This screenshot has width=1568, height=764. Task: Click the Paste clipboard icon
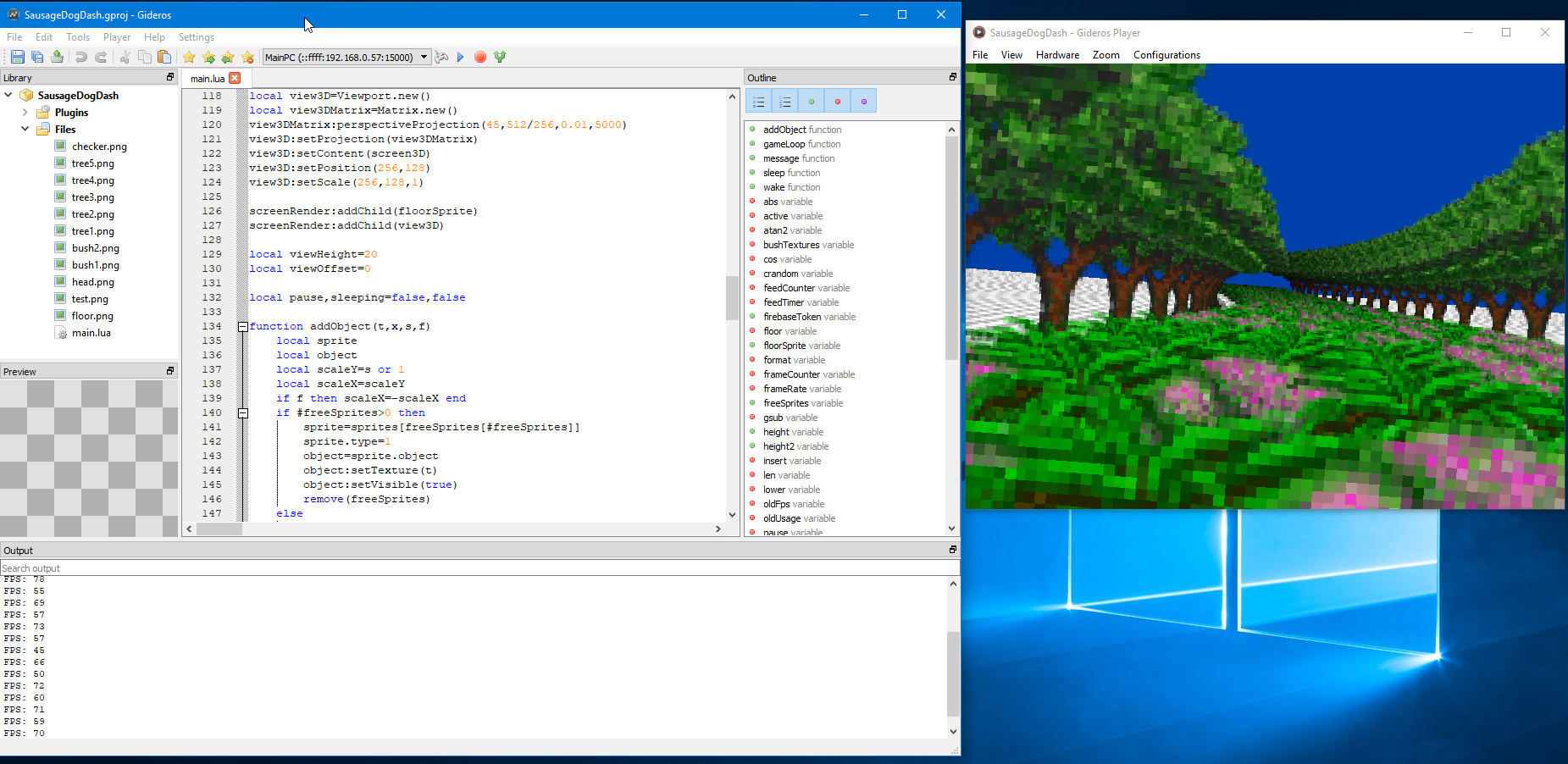coord(164,57)
